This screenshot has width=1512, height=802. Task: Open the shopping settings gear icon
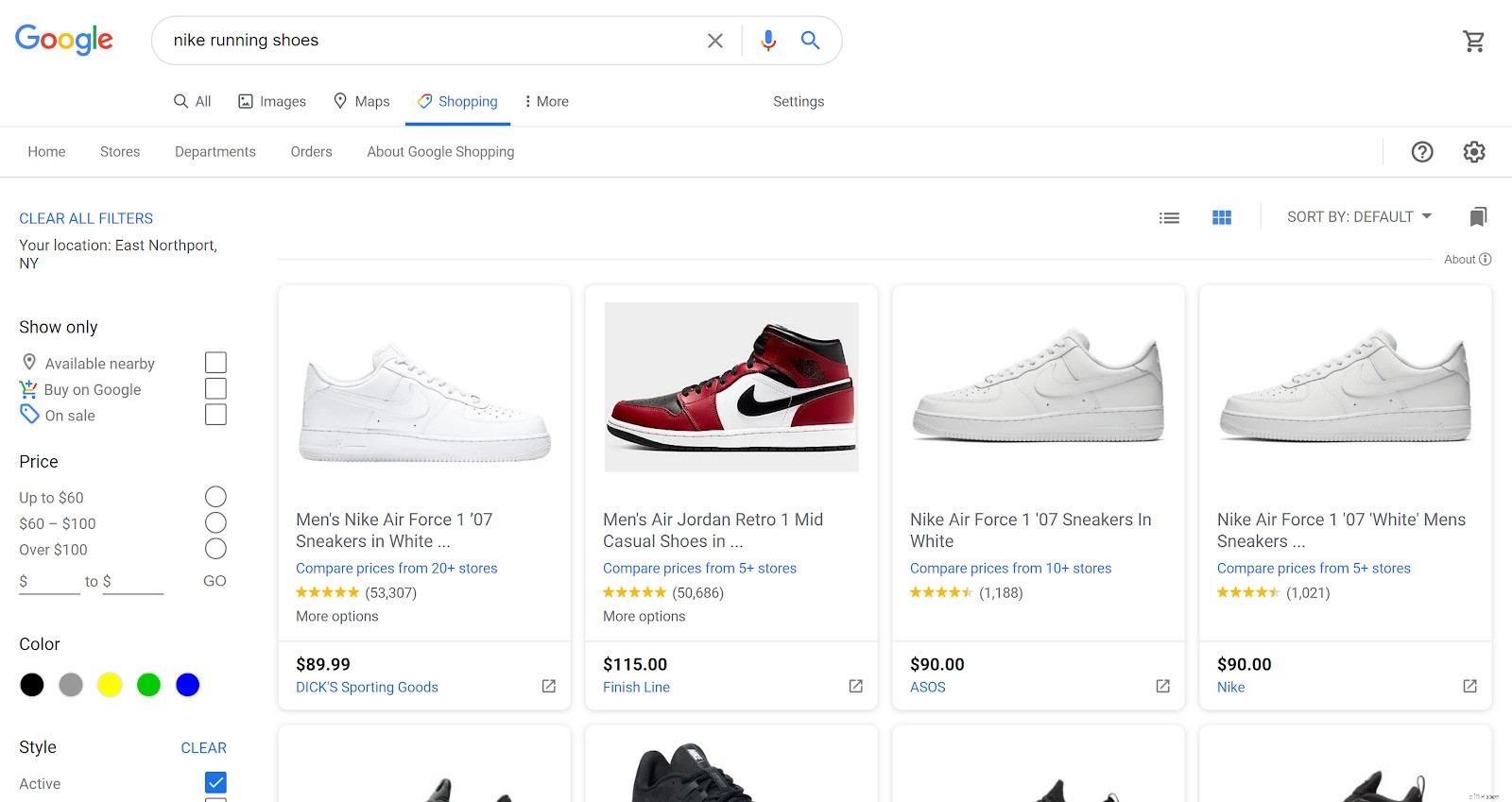coord(1474,152)
